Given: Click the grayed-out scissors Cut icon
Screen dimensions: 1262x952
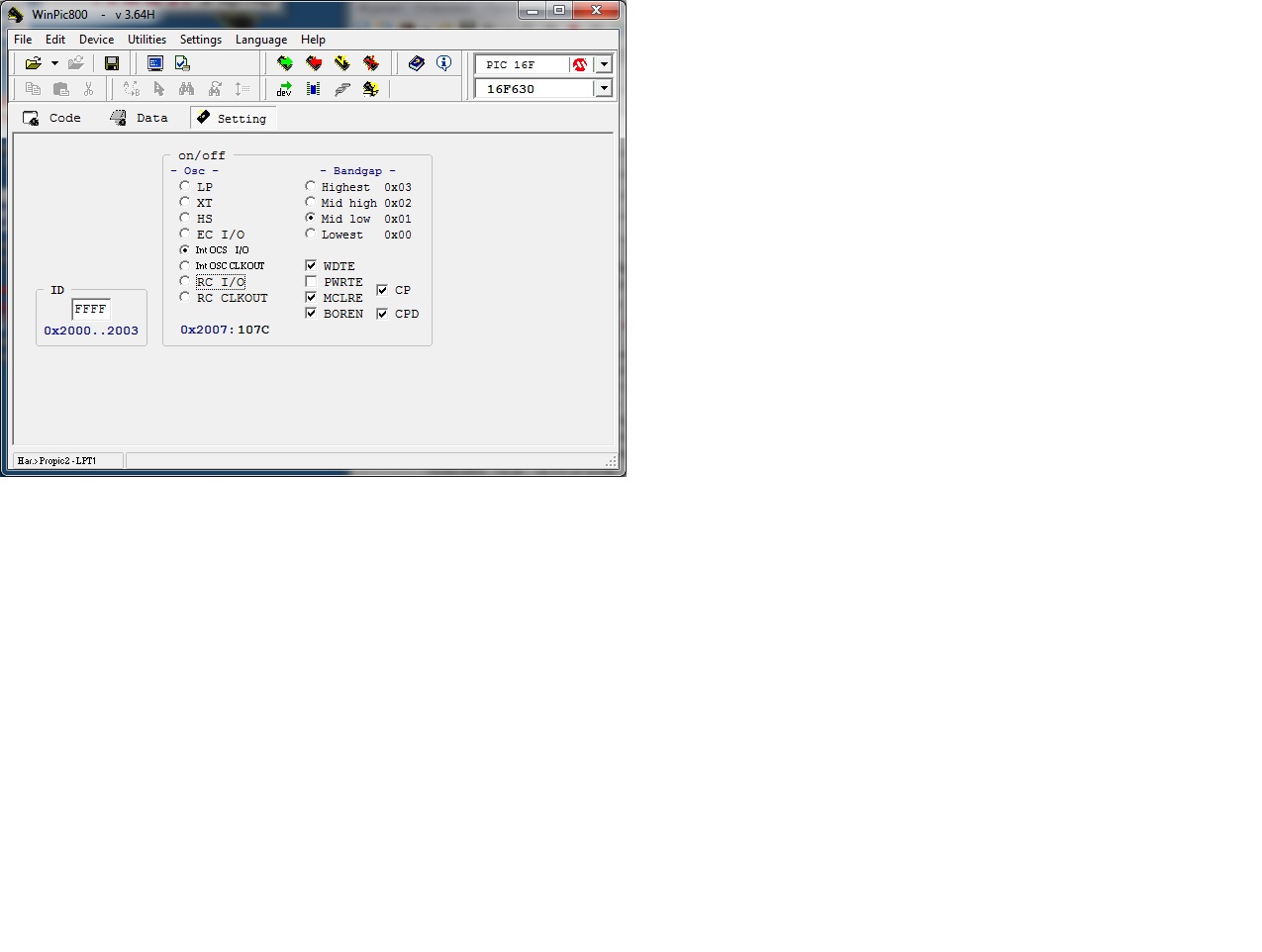Looking at the screenshot, I should [x=88, y=89].
